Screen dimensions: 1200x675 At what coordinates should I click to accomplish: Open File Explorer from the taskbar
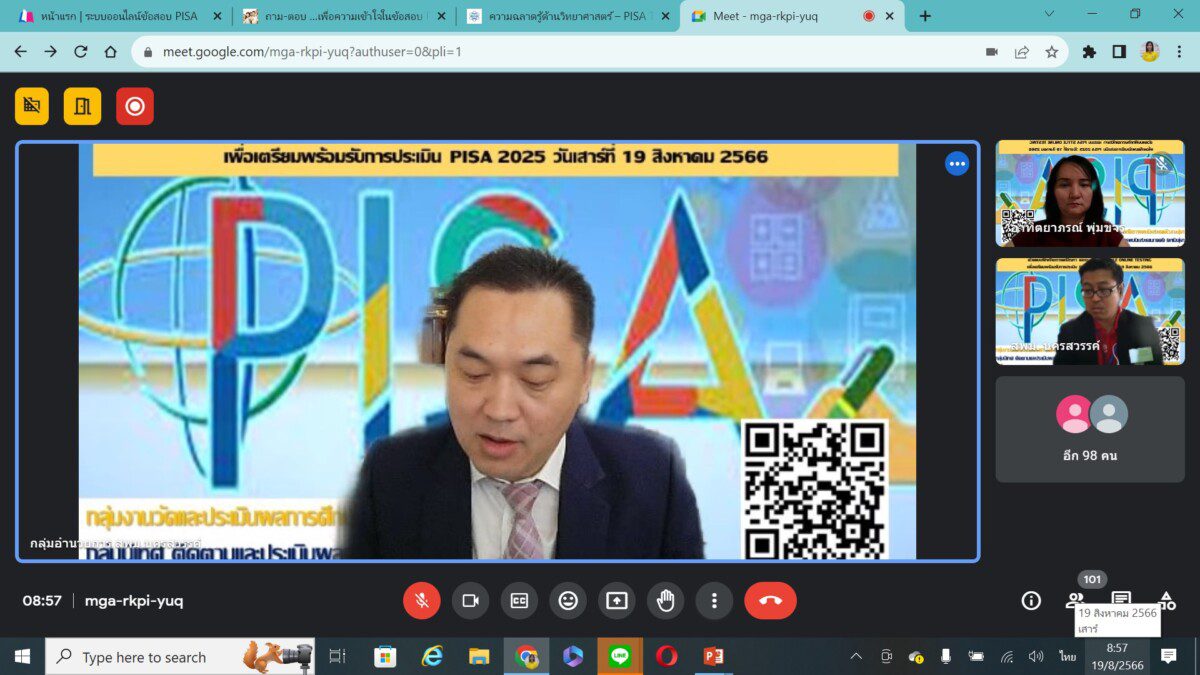click(479, 657)
